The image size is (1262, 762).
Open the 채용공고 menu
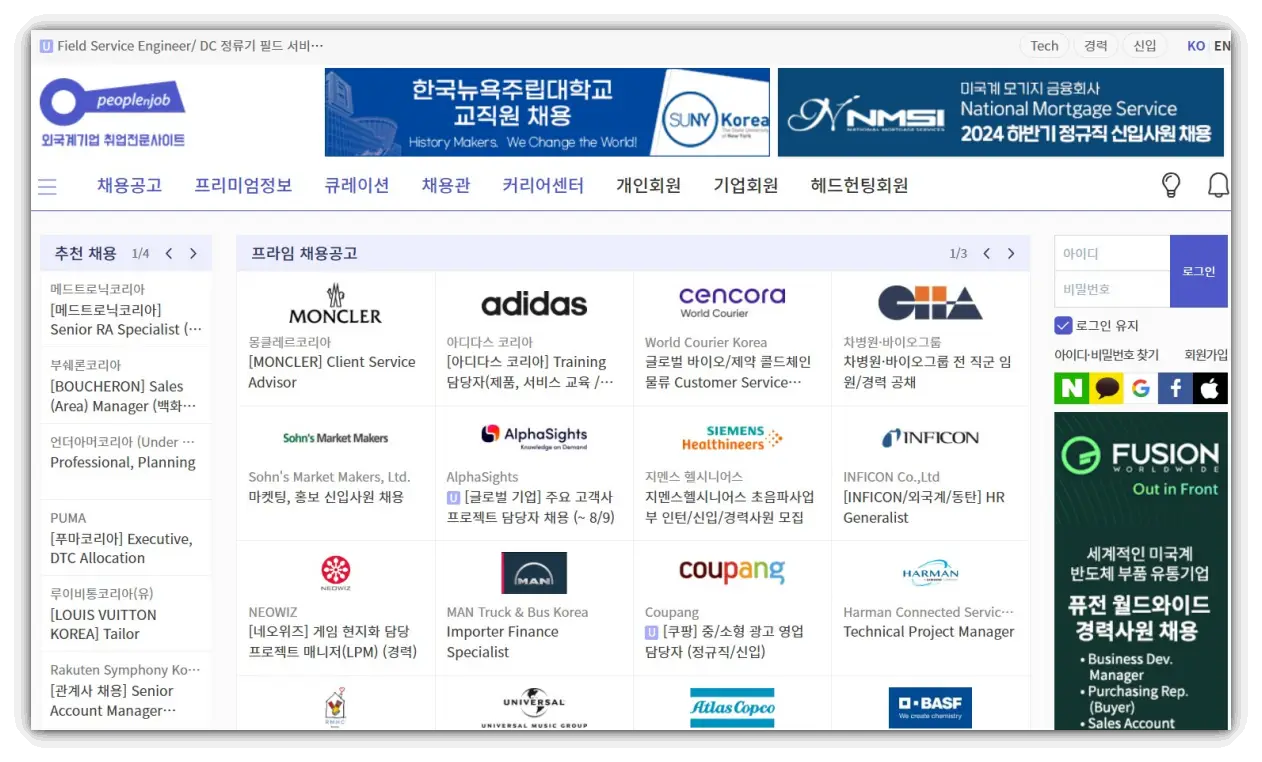click(129, 185)
